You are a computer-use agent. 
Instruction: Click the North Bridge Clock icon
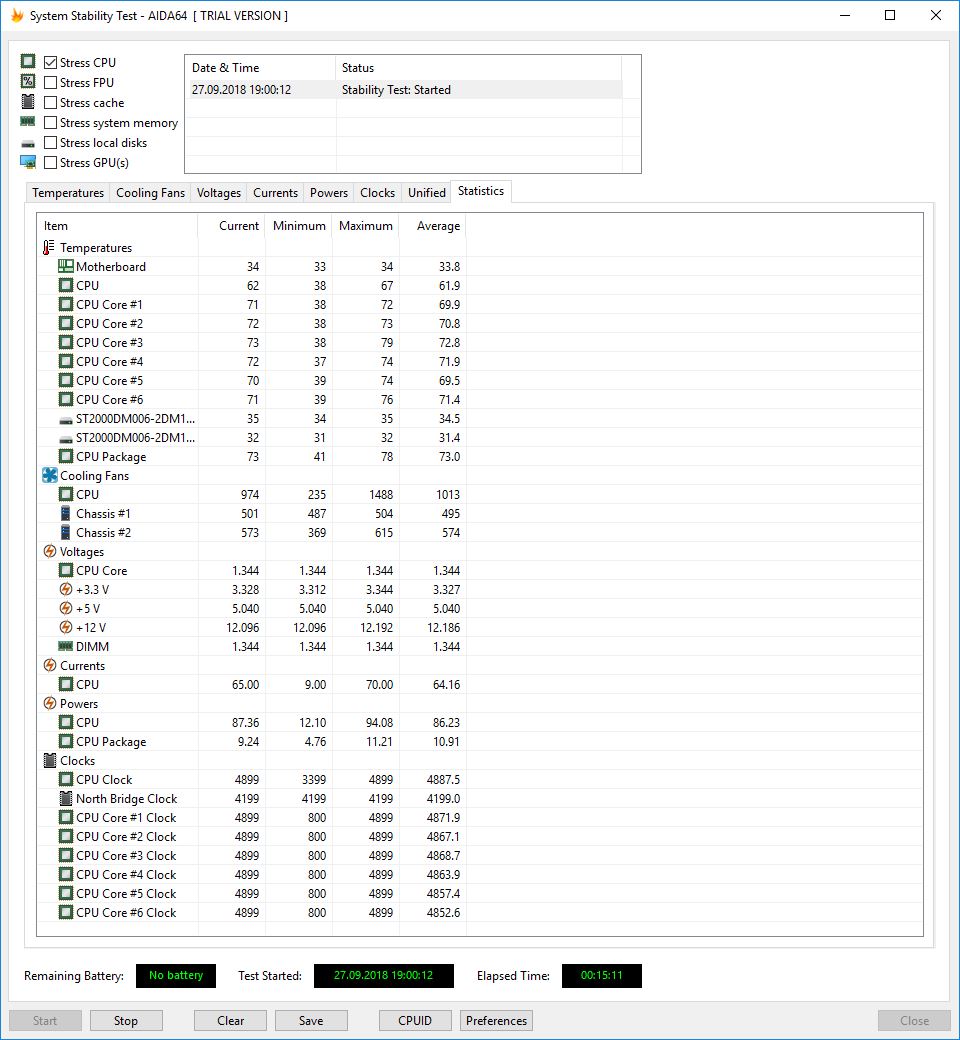(x=66, y=799)
